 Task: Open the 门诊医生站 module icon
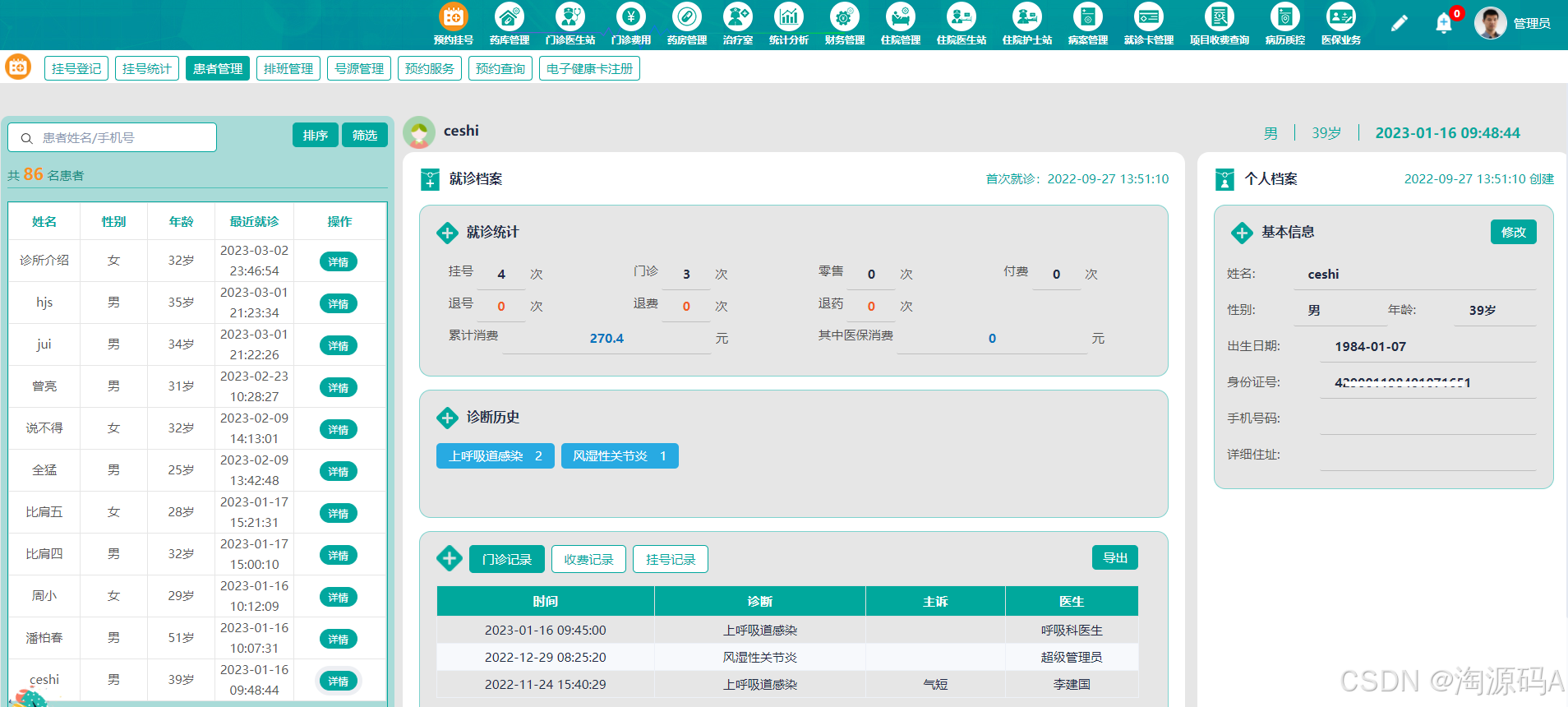[x=570, y=16]
